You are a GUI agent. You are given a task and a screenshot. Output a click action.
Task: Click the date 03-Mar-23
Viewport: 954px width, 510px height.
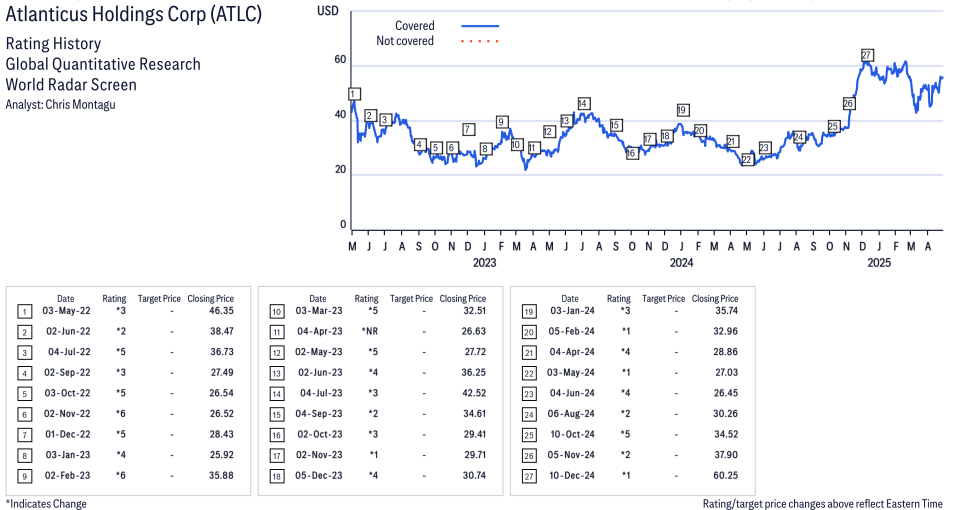319,310
